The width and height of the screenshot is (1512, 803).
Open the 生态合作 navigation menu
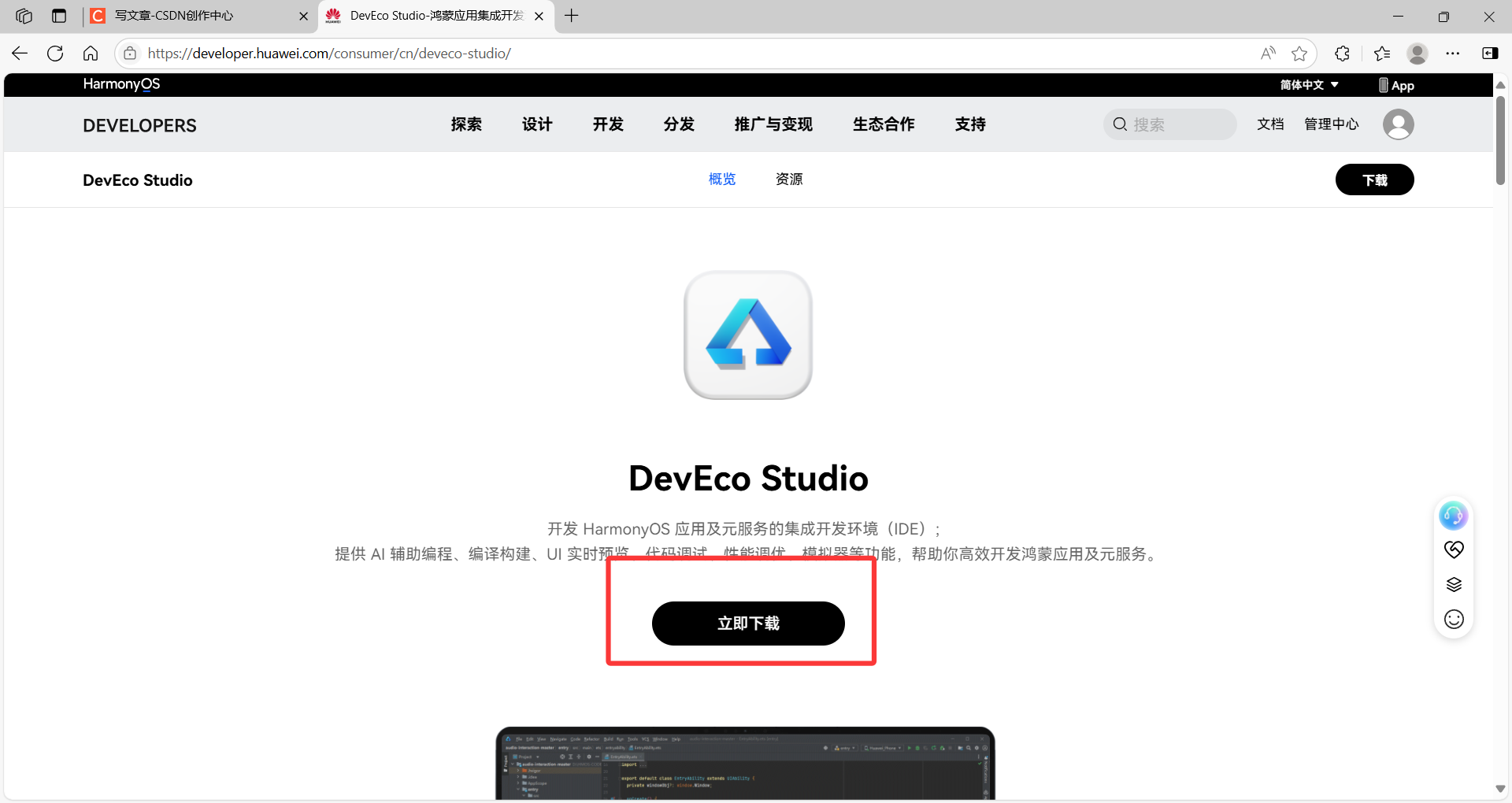click(x=884, y=124)
